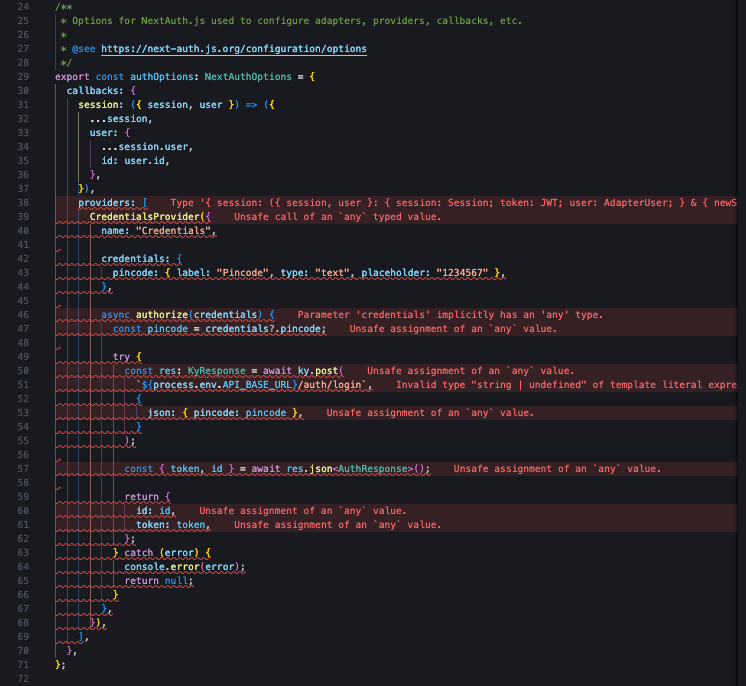
Task: Click the "Parameter 'credentials' implicitly has an 'any' type" error
Action: click(450, 314)
